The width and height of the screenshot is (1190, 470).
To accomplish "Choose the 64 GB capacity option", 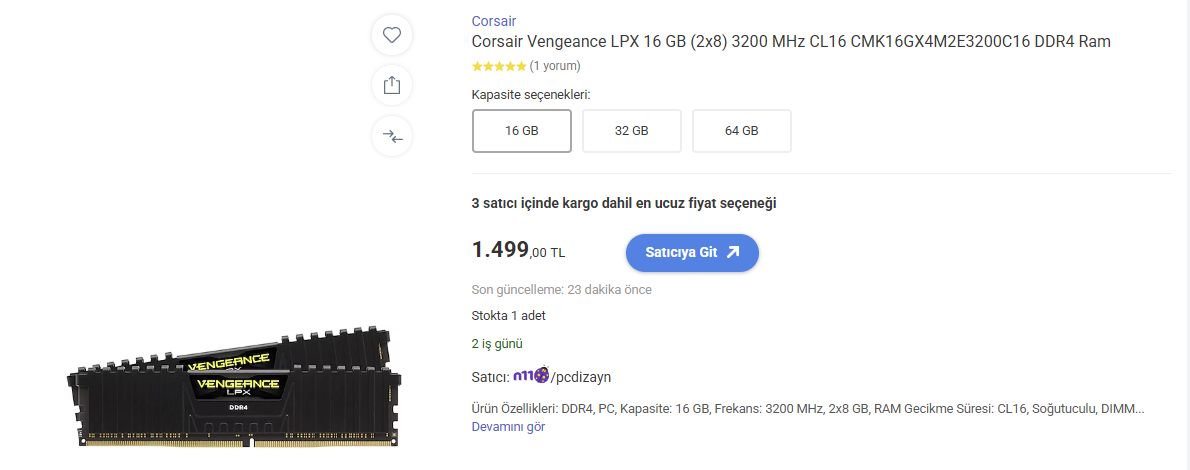I will coord(741,131).
